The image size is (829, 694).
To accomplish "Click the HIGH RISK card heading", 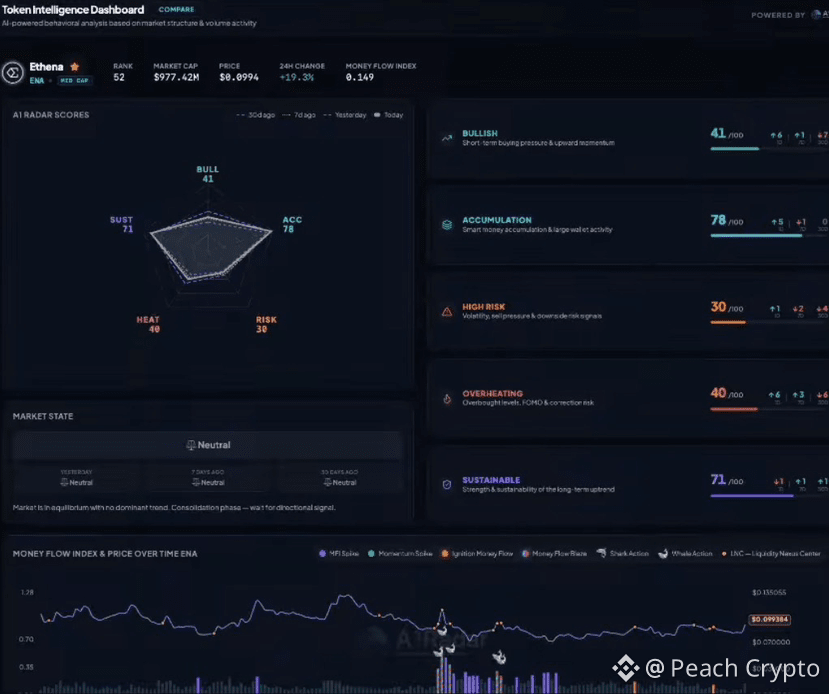I will point(483,307).
